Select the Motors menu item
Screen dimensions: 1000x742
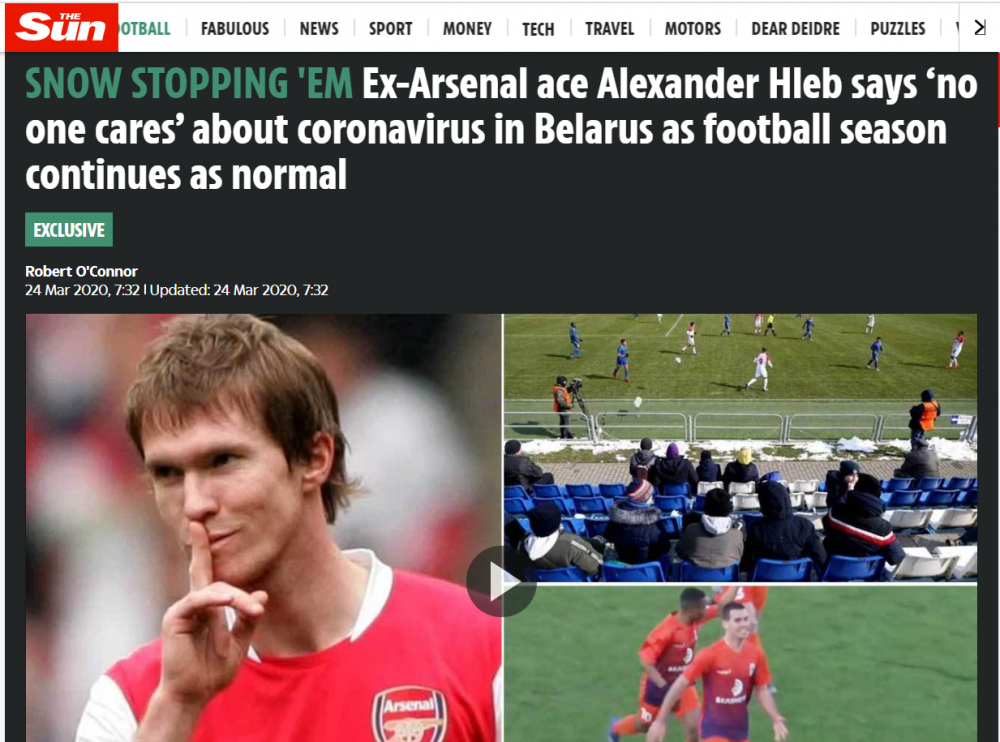[x=693, y=29]
